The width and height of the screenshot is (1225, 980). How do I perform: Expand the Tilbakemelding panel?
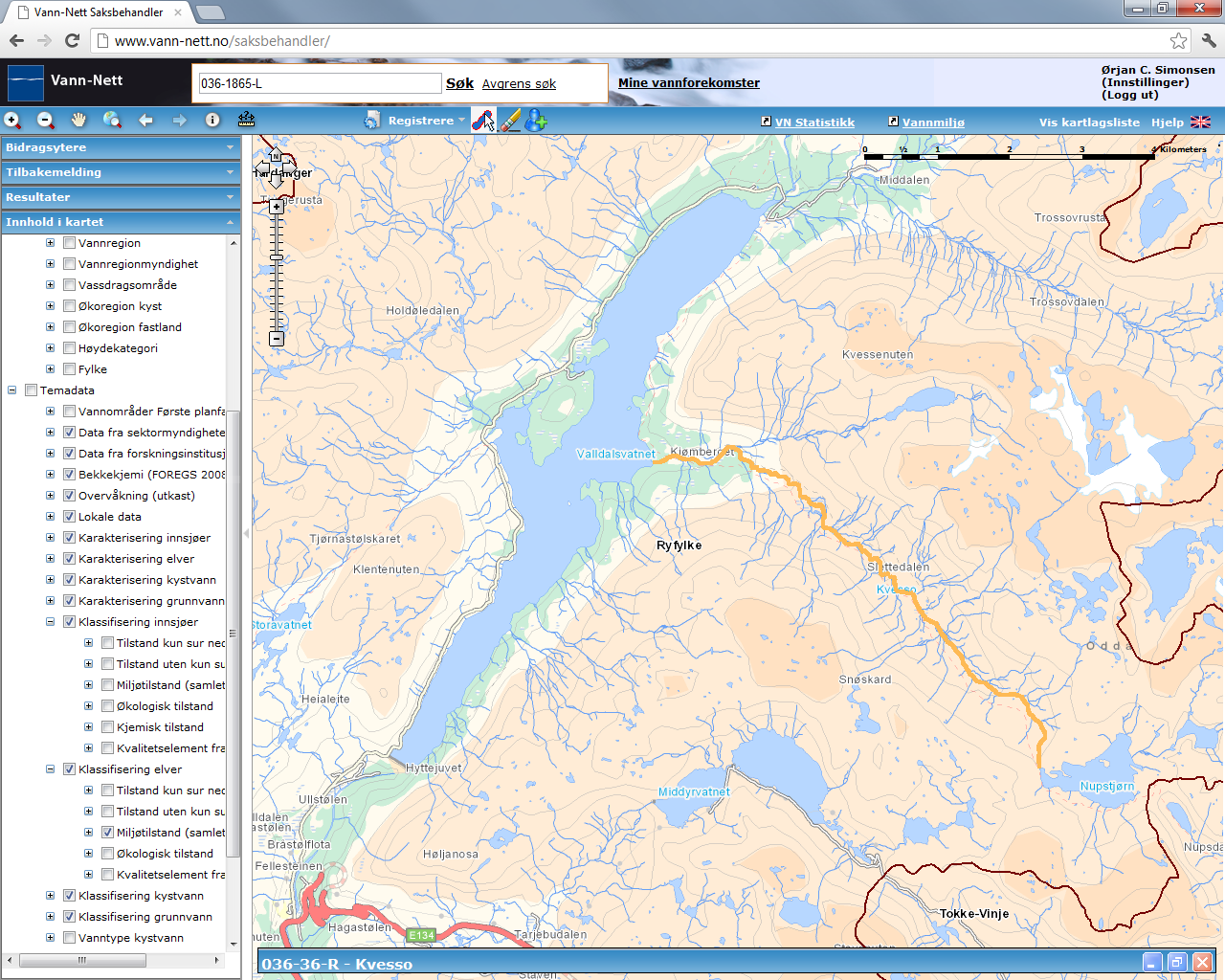click(x=121, y=172)
